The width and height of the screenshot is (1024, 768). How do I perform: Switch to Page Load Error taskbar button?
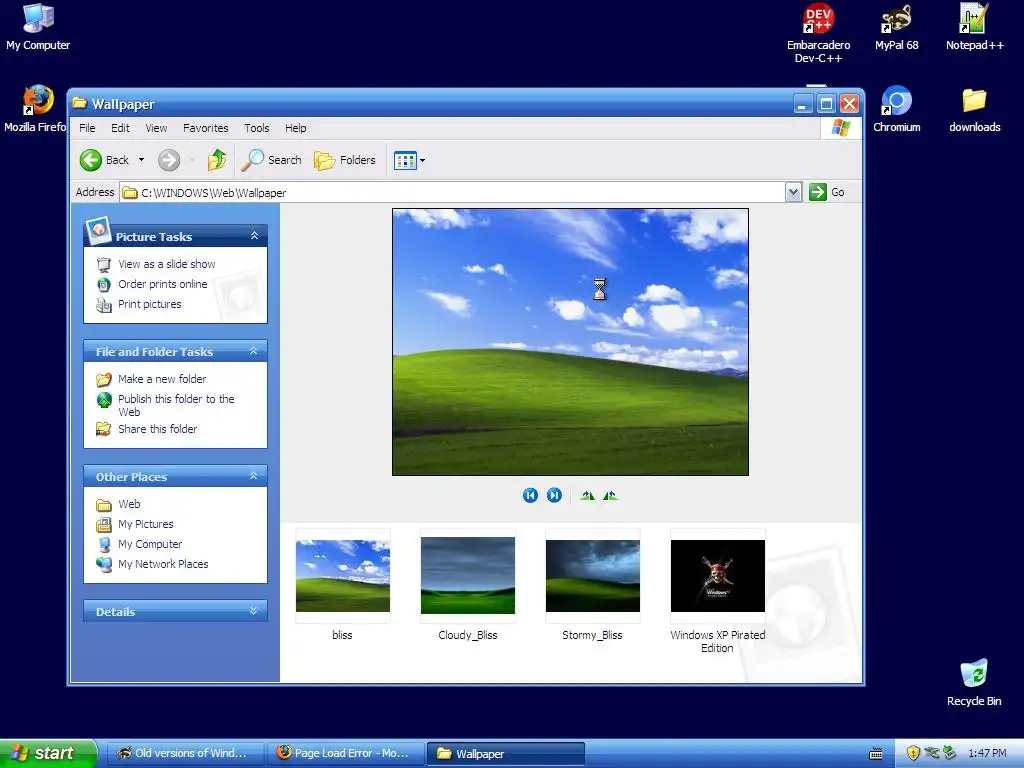click(x=345, y=754)
